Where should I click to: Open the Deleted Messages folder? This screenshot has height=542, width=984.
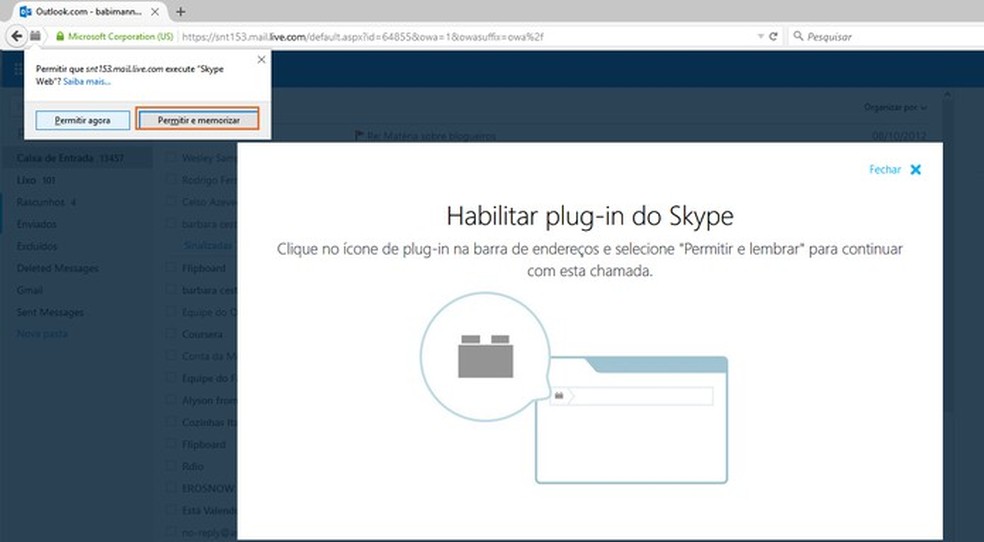coord(58,268)
